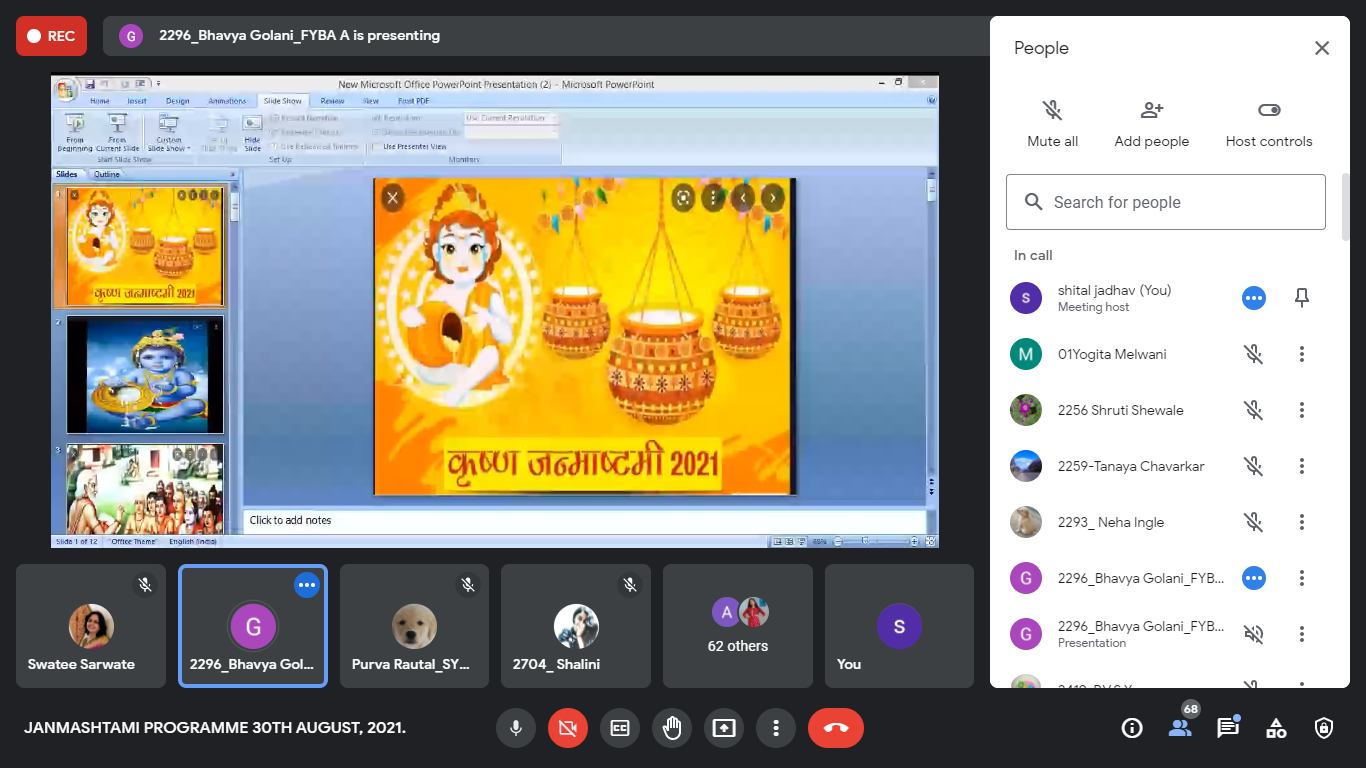Click the Present now screen icon
The height and width of the screenshot is (768, 1366).
coord(724,728)
